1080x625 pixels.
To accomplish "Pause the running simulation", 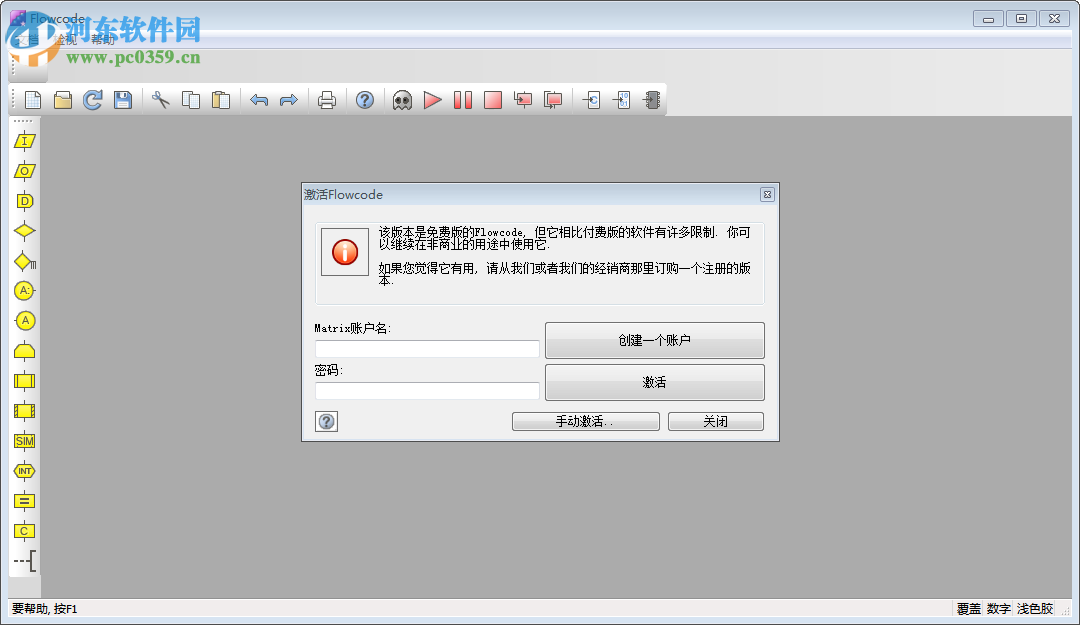I will pos(462,99).
